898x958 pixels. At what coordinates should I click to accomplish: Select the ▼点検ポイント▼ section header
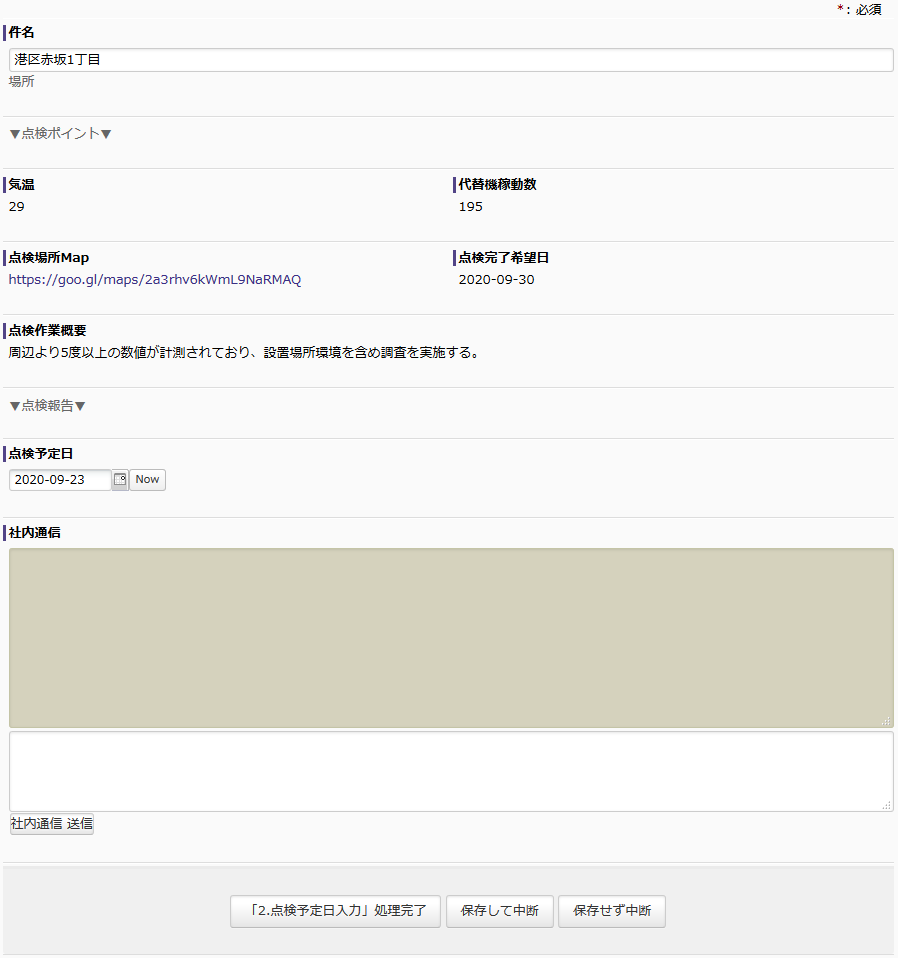(x=60, y=133)
